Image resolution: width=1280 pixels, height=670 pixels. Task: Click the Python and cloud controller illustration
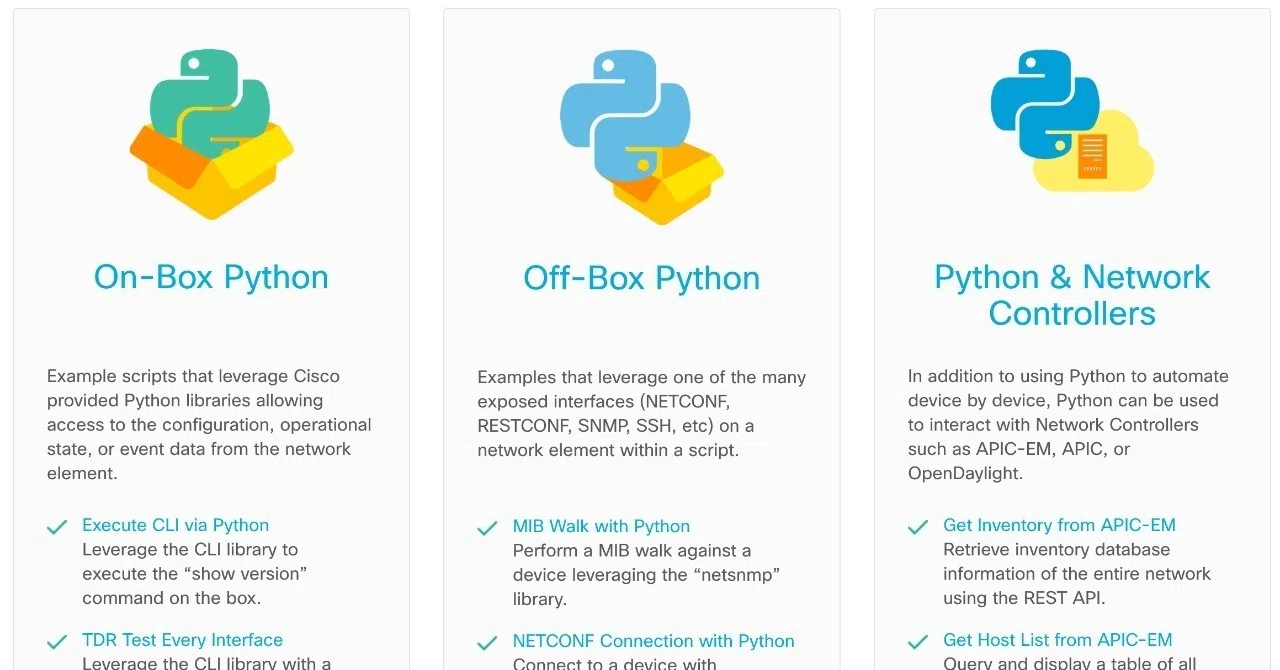(x=1071, y=120)
